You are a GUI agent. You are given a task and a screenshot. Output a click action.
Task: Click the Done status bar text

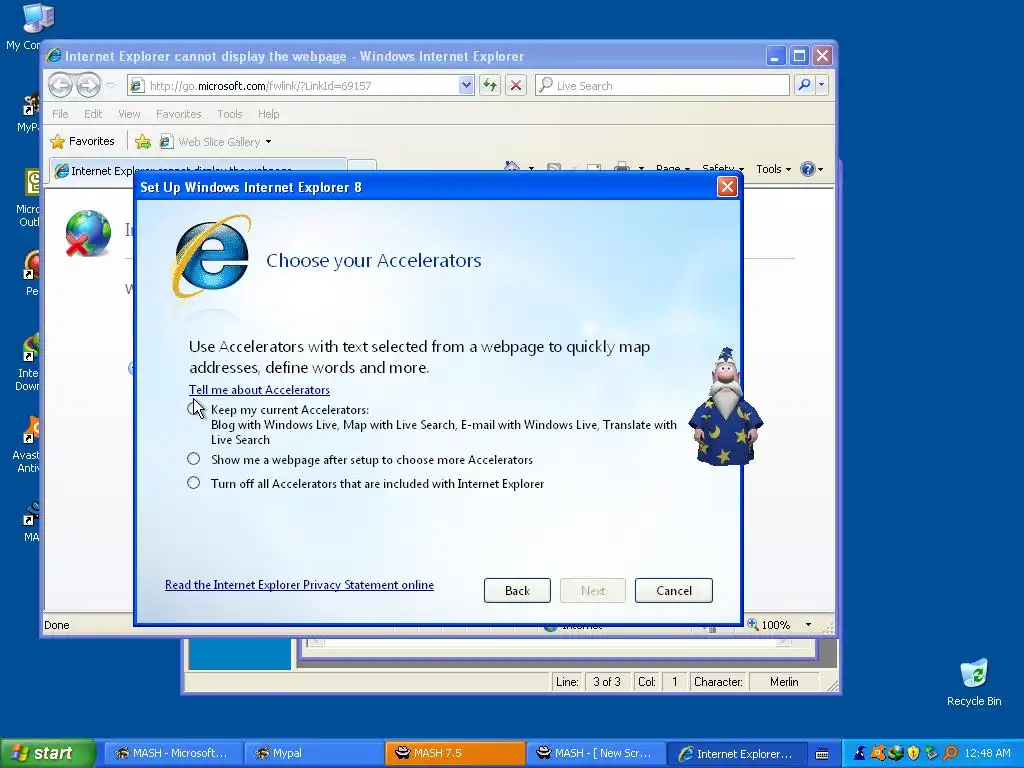(57, 625)
